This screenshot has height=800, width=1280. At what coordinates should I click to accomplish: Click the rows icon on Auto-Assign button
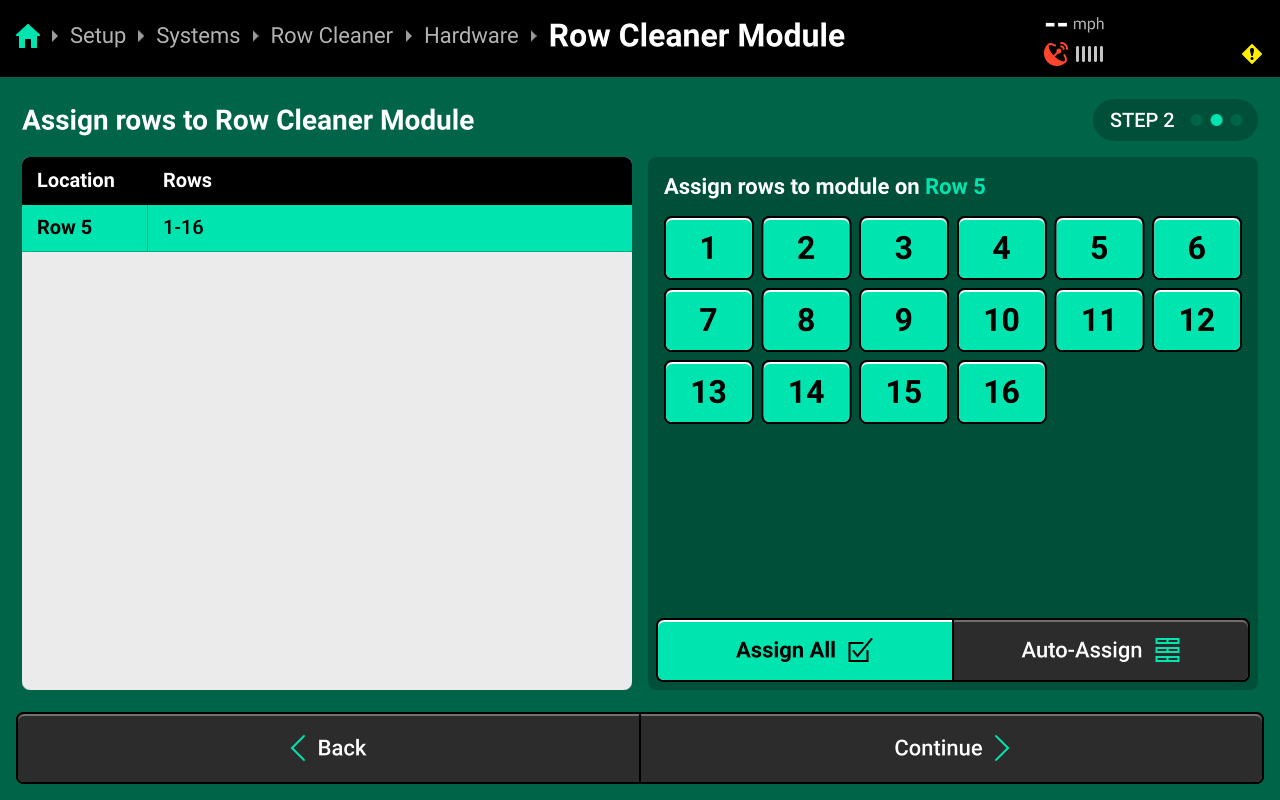tap(1166, 650)
